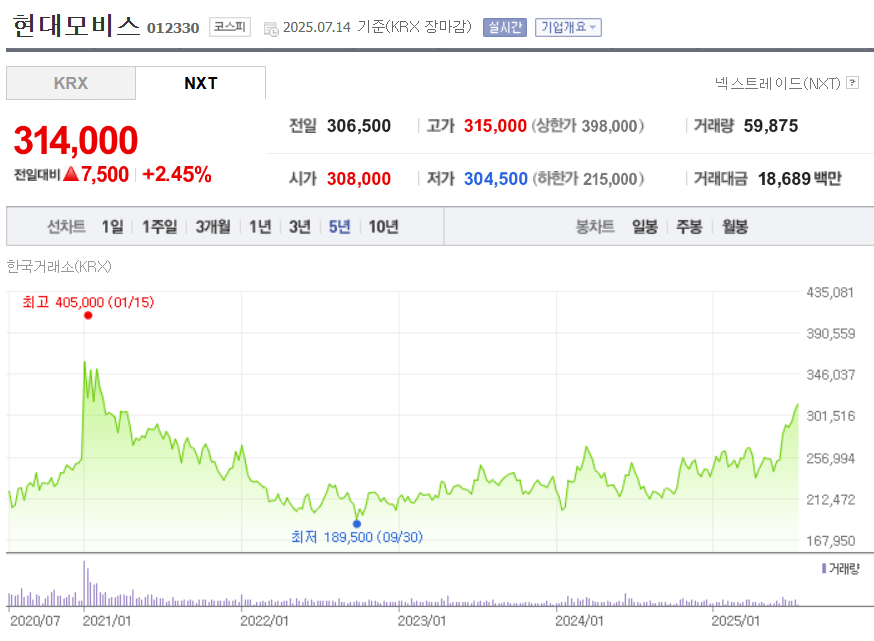Select the 10년 chart range
This screenshot has height=641, width=874.
[x=383, y=227]
